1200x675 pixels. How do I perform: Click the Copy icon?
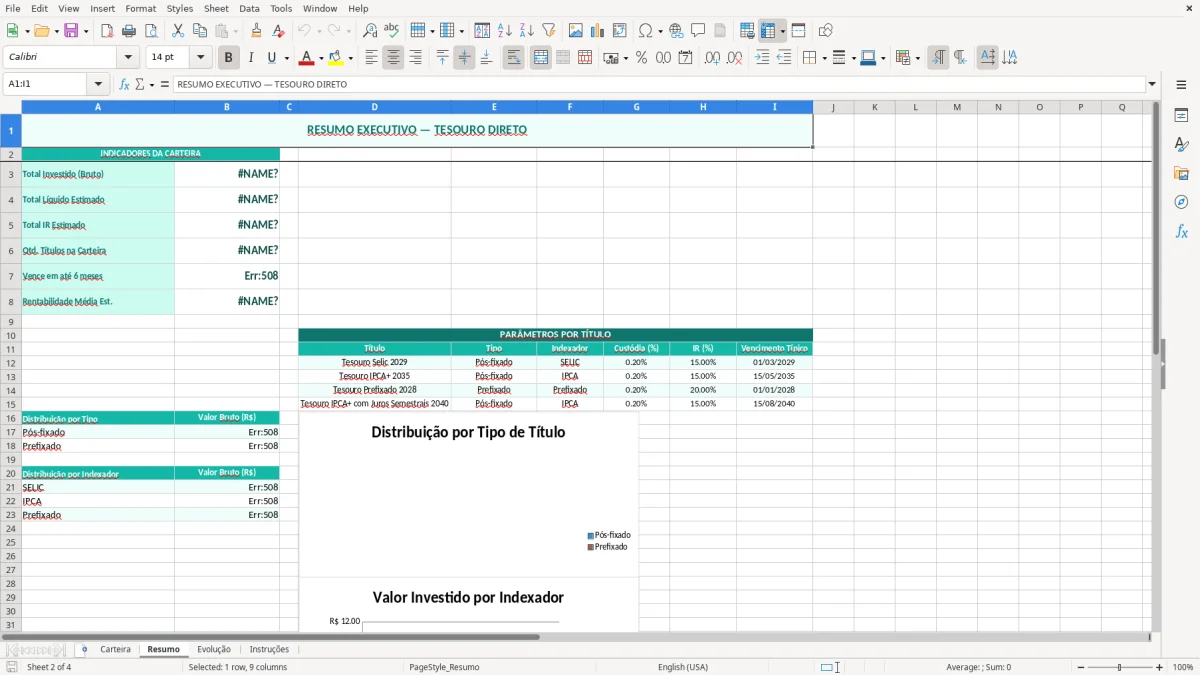pyautogui.click(x=199, y=31)
